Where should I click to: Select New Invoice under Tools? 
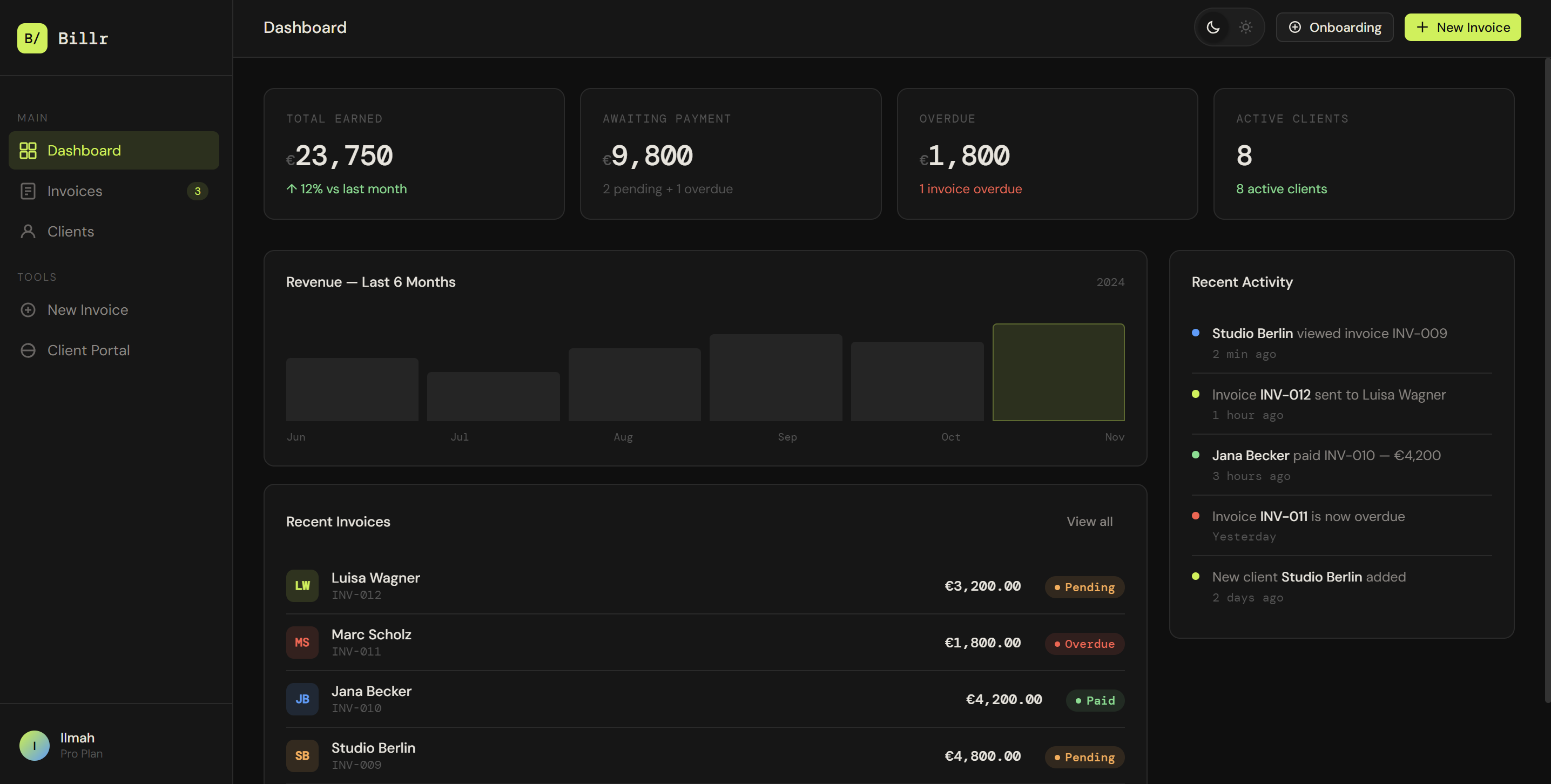[114, 309]
